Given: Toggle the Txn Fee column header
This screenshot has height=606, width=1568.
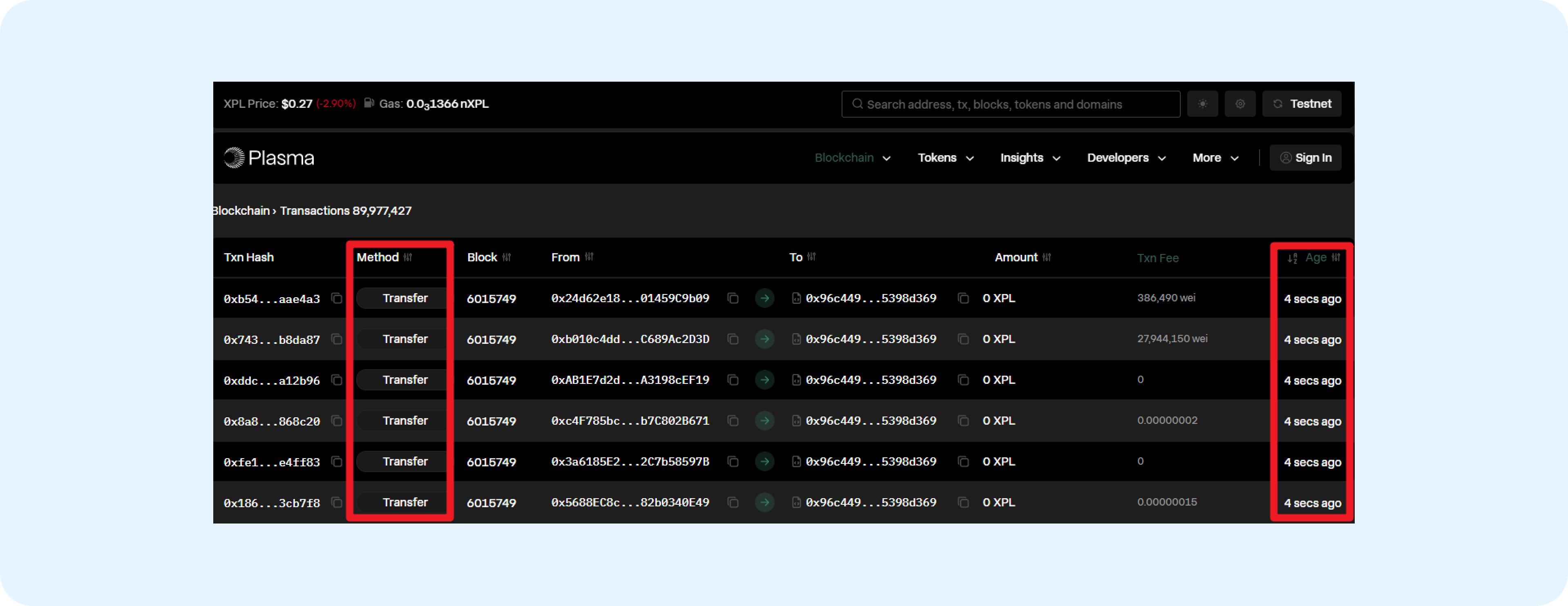Looking at the screenshot, I should pos(1158,258).
